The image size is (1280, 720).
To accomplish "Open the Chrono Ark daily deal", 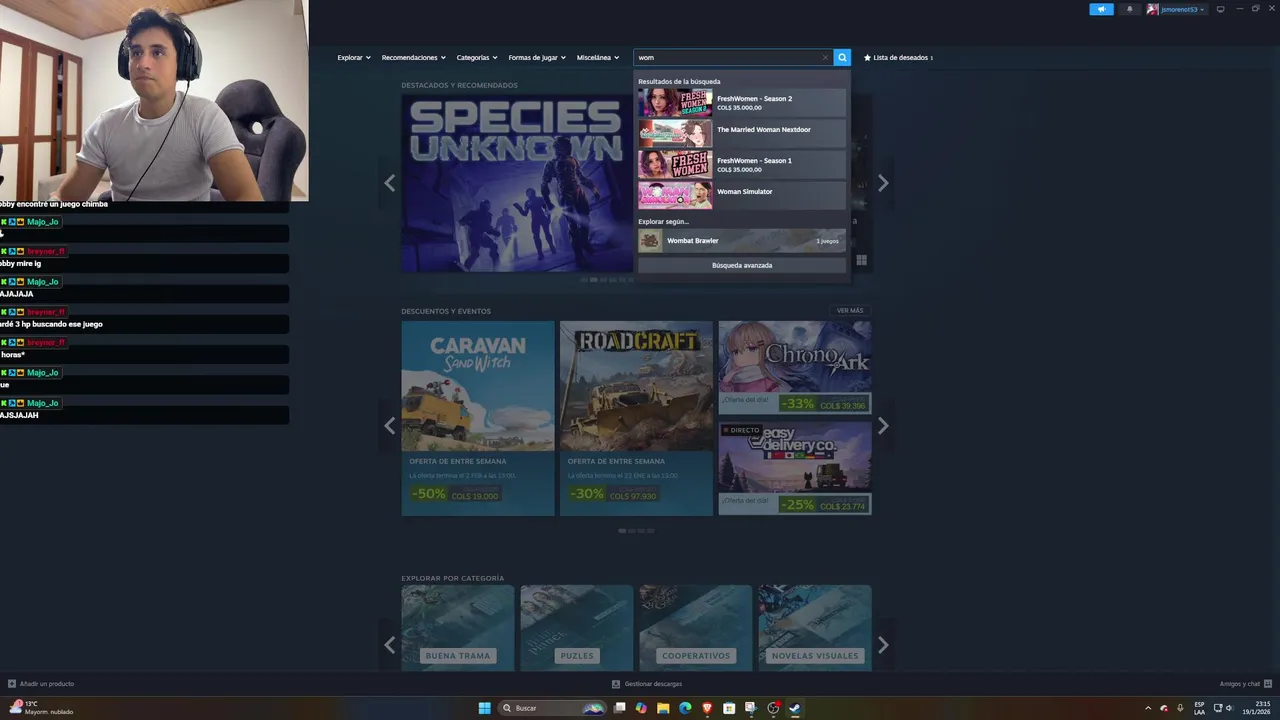I will point(795,368).
